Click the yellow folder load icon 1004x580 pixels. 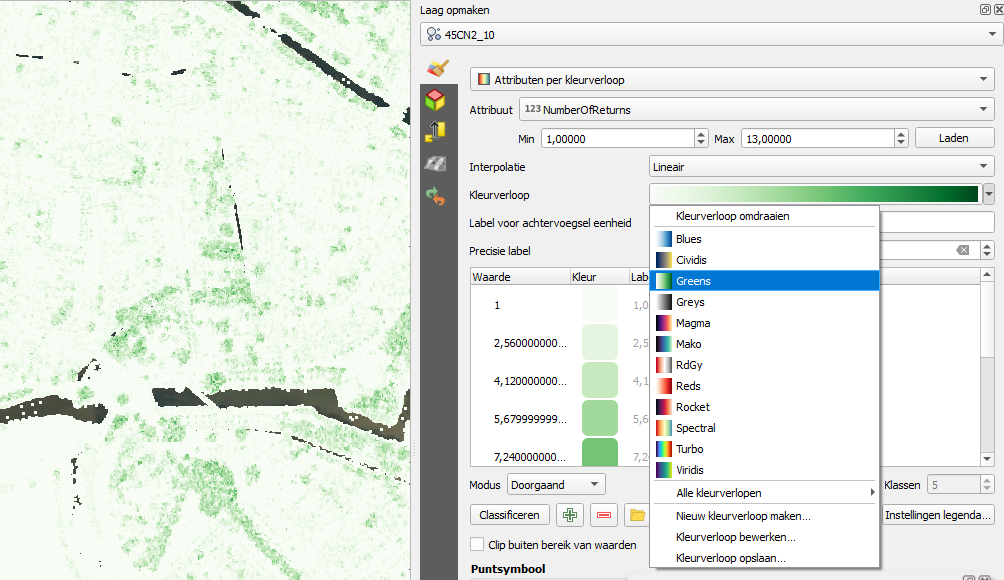[x=635, y=515]
